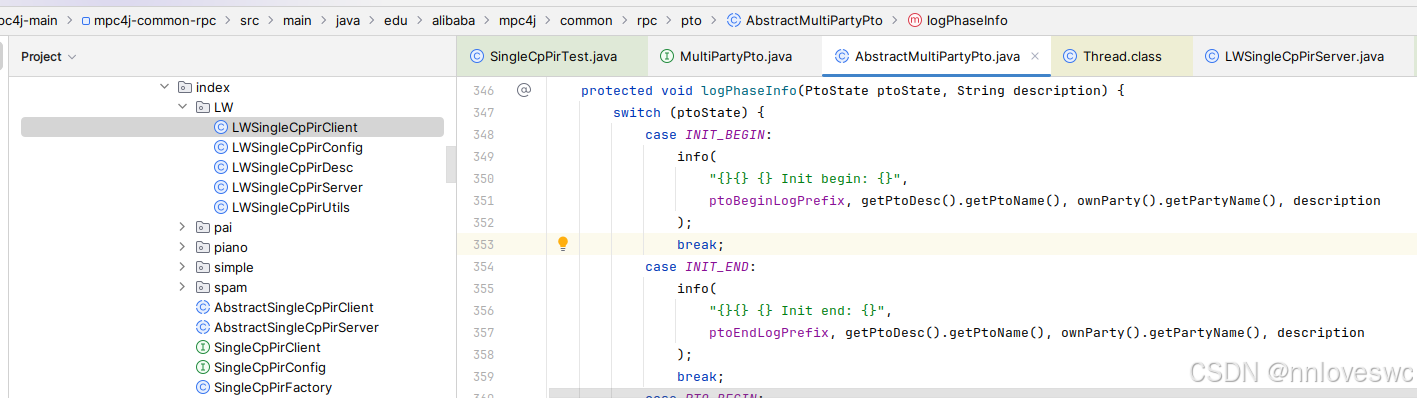Collapse the index folder
The width and height of the screenshot is (1417, 398).
point(165,87)
